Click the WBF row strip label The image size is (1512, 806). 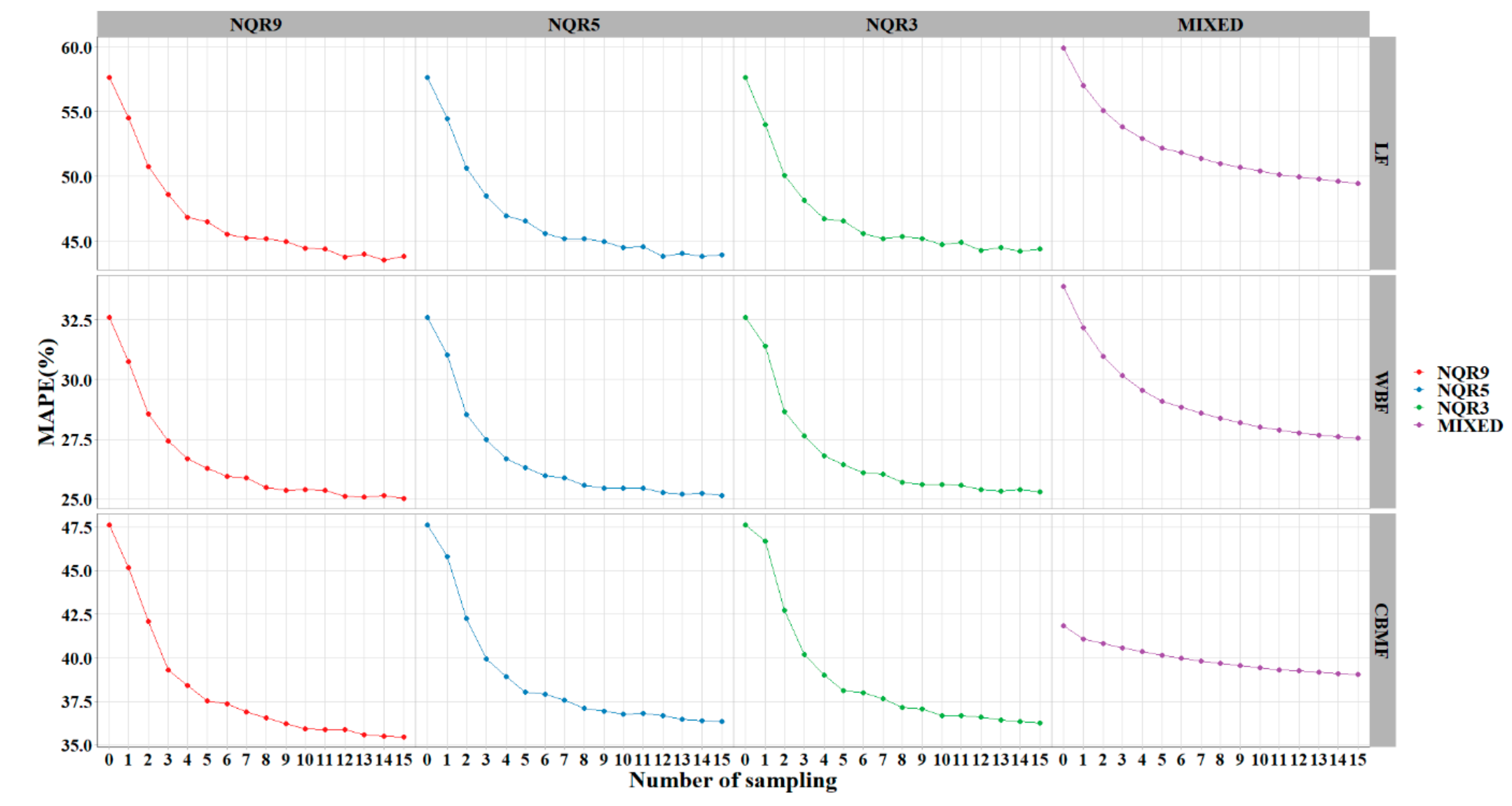point(1382,392)
